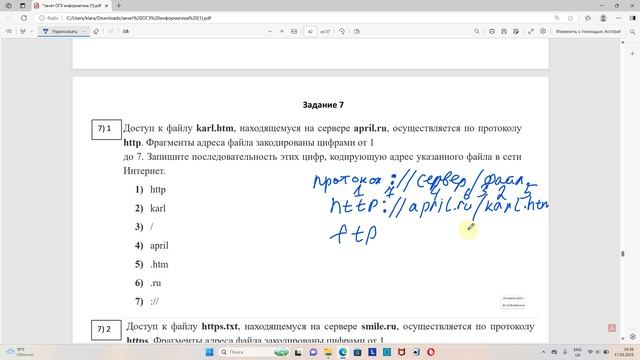The image size is (640, 360).
Task: Open File Explorer from taskbar
Action: pos(328,352)
